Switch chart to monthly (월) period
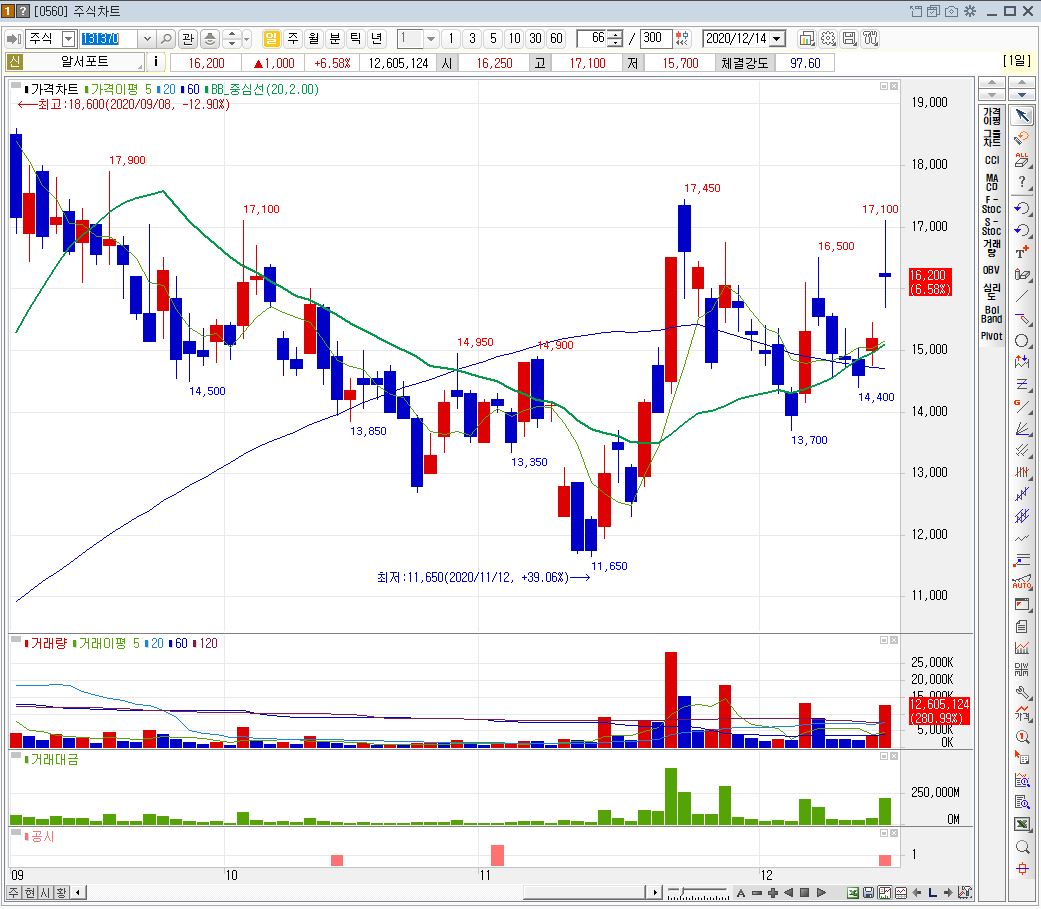The image size is (1041, 909). (x=313, y=39)
